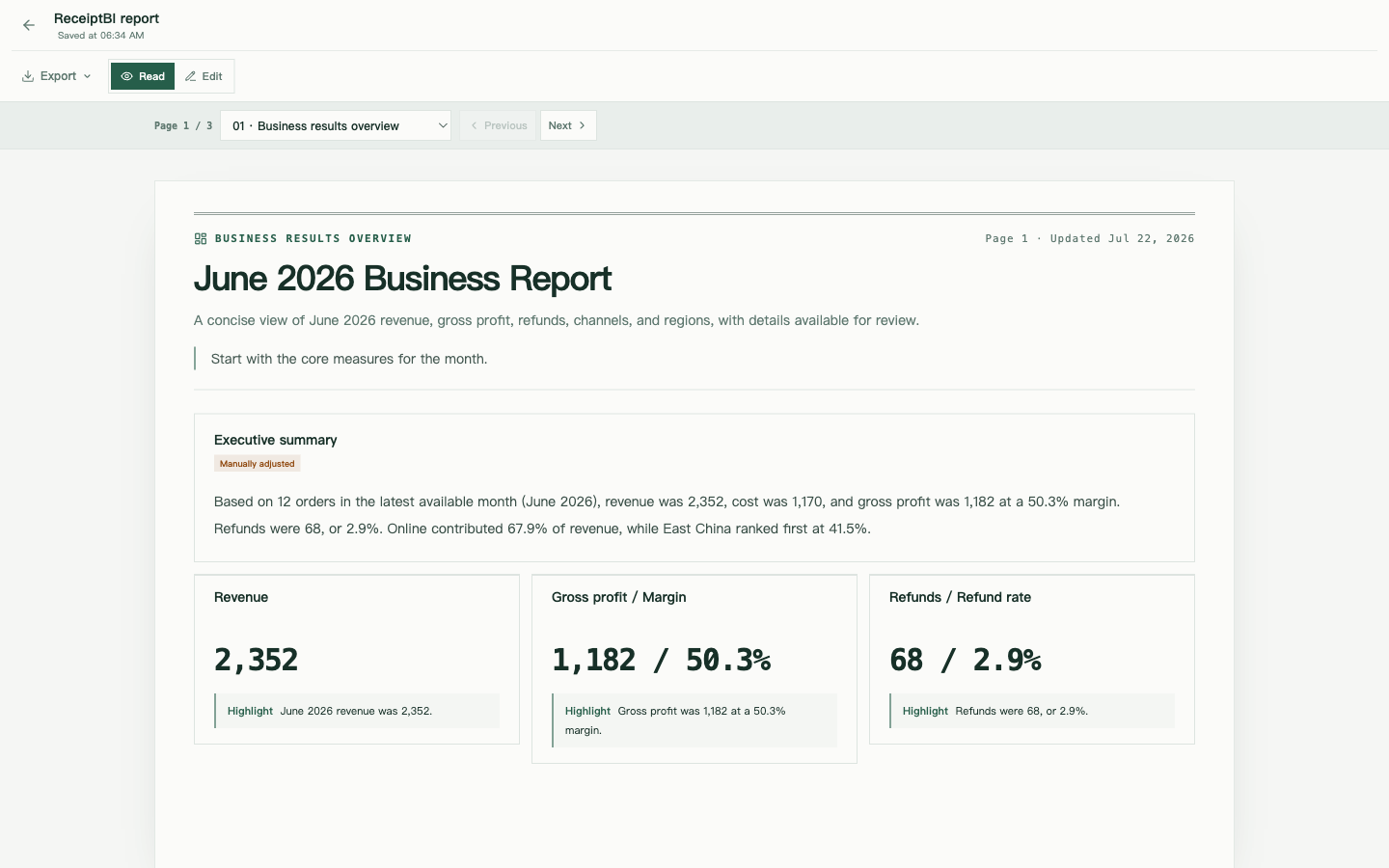Open the page selector dropdown
The image size is (1389, 868).
(x=336, y=125)
